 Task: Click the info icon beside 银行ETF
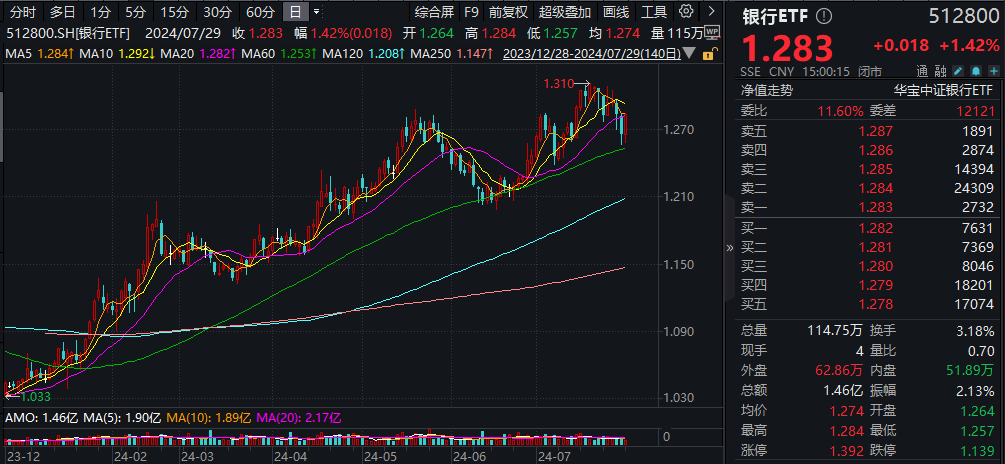coord(823,17)
